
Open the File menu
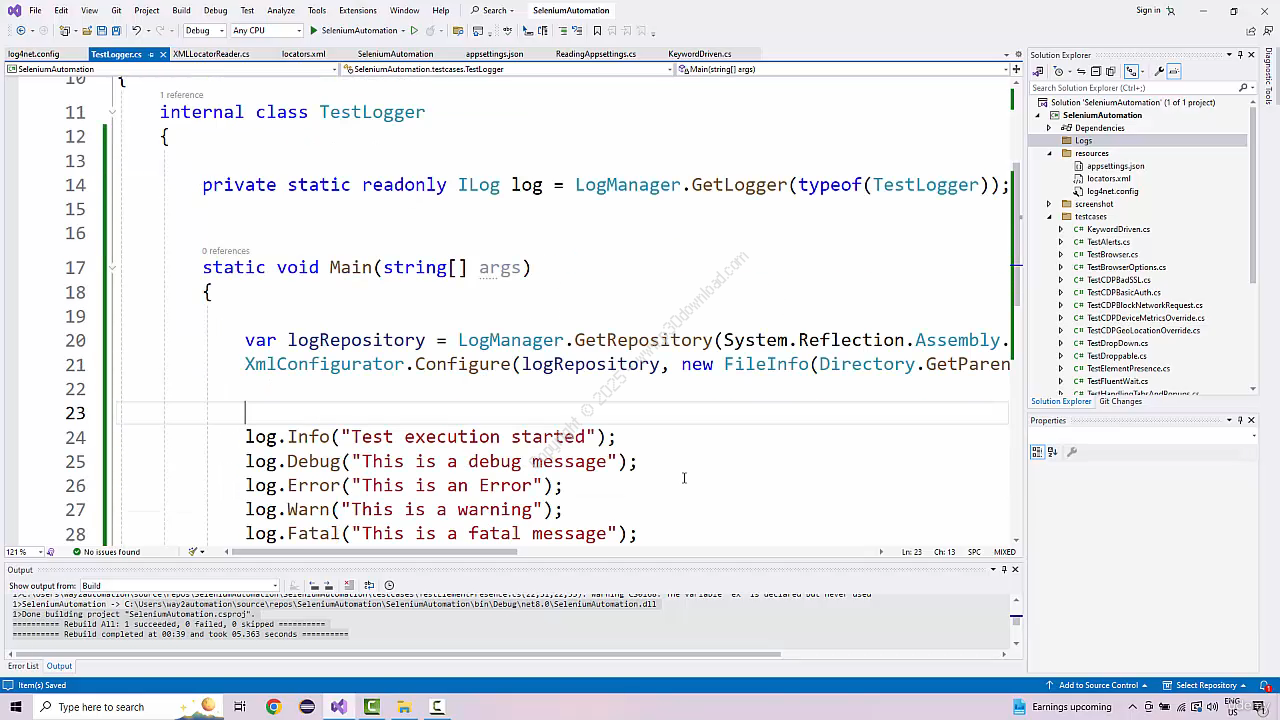(35, 10)
